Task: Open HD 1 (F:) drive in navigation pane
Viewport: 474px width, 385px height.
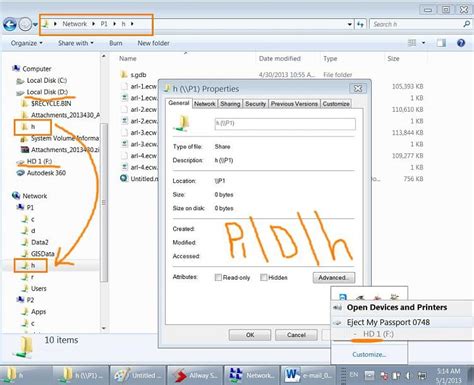Action: (x=39, y=162)
